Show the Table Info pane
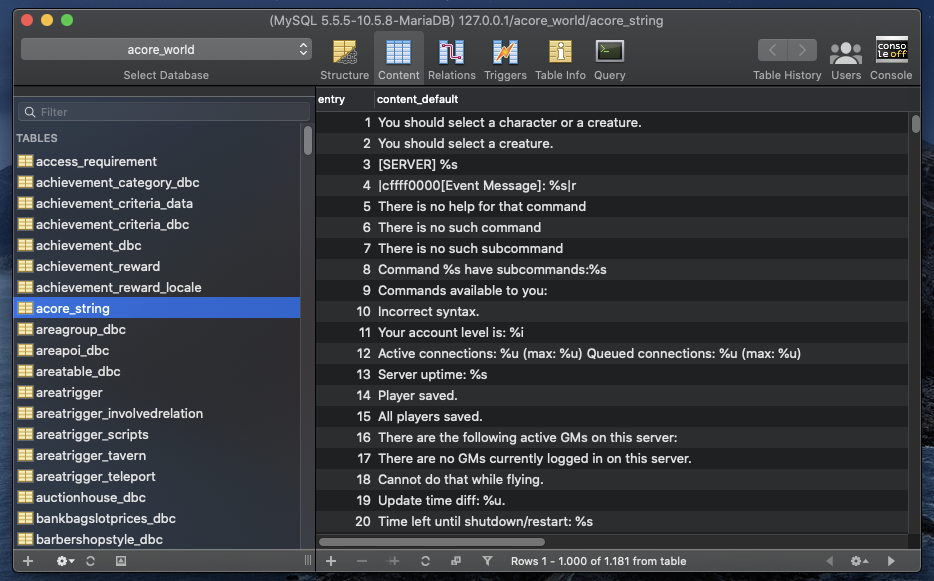Screen dimensions: 934x581 (x=560, y=58)
